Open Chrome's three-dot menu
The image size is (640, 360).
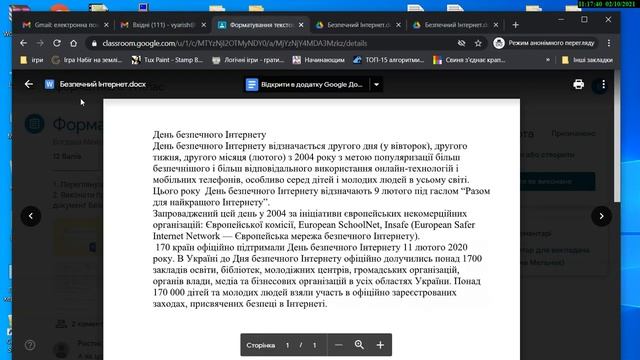(x=609, y=43)
